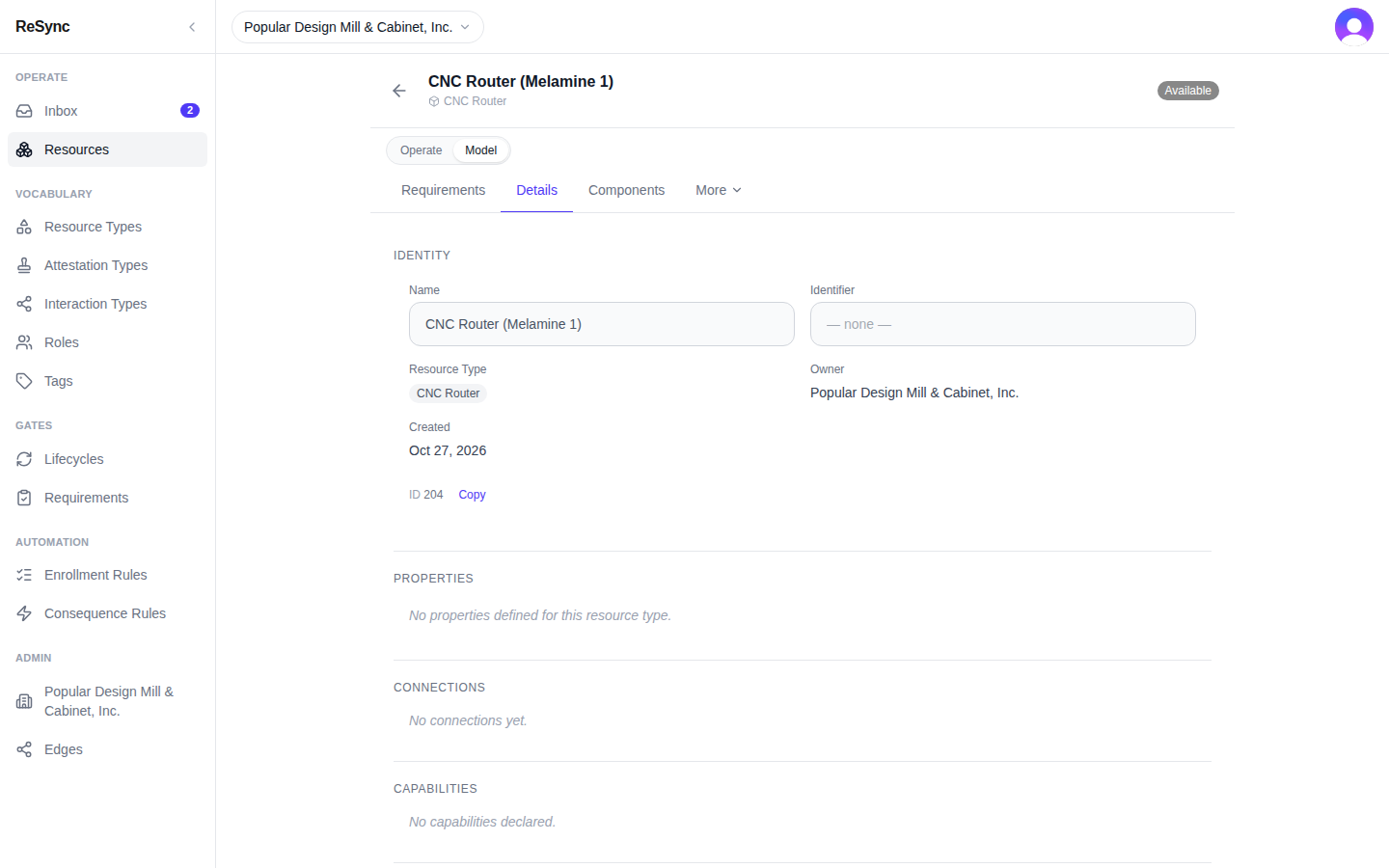The image size is (1389, 868).
Task: Click the Inbox unread count badge
Action: pos(190,111)
